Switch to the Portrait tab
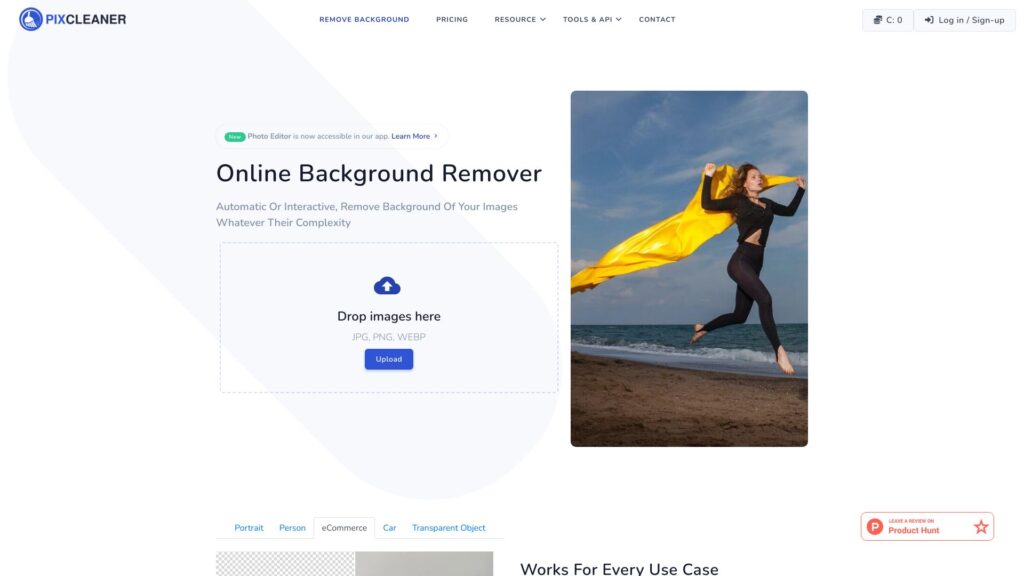 pos(249,528)
